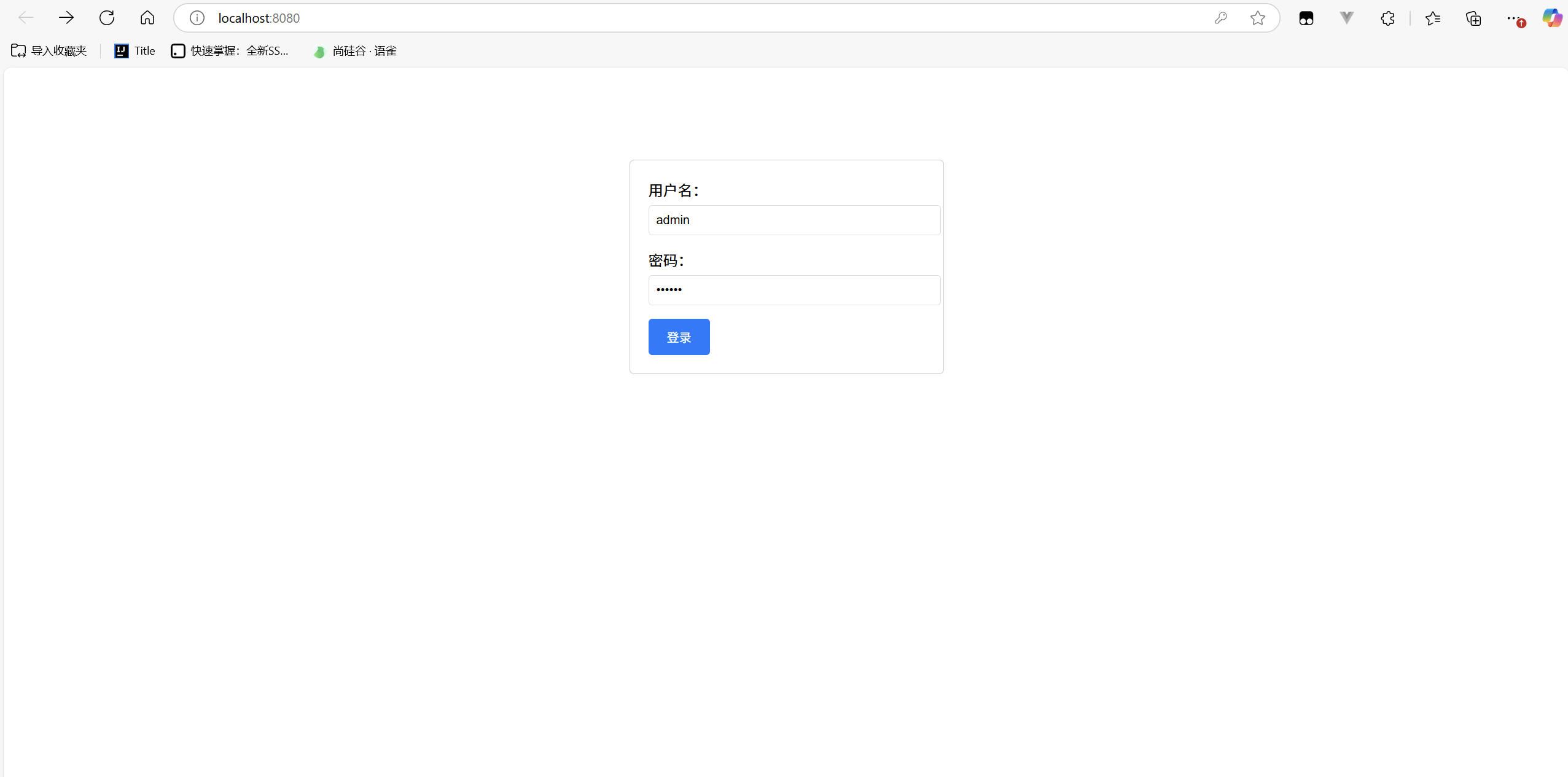Go to browser home page icon

pos(147,18)
